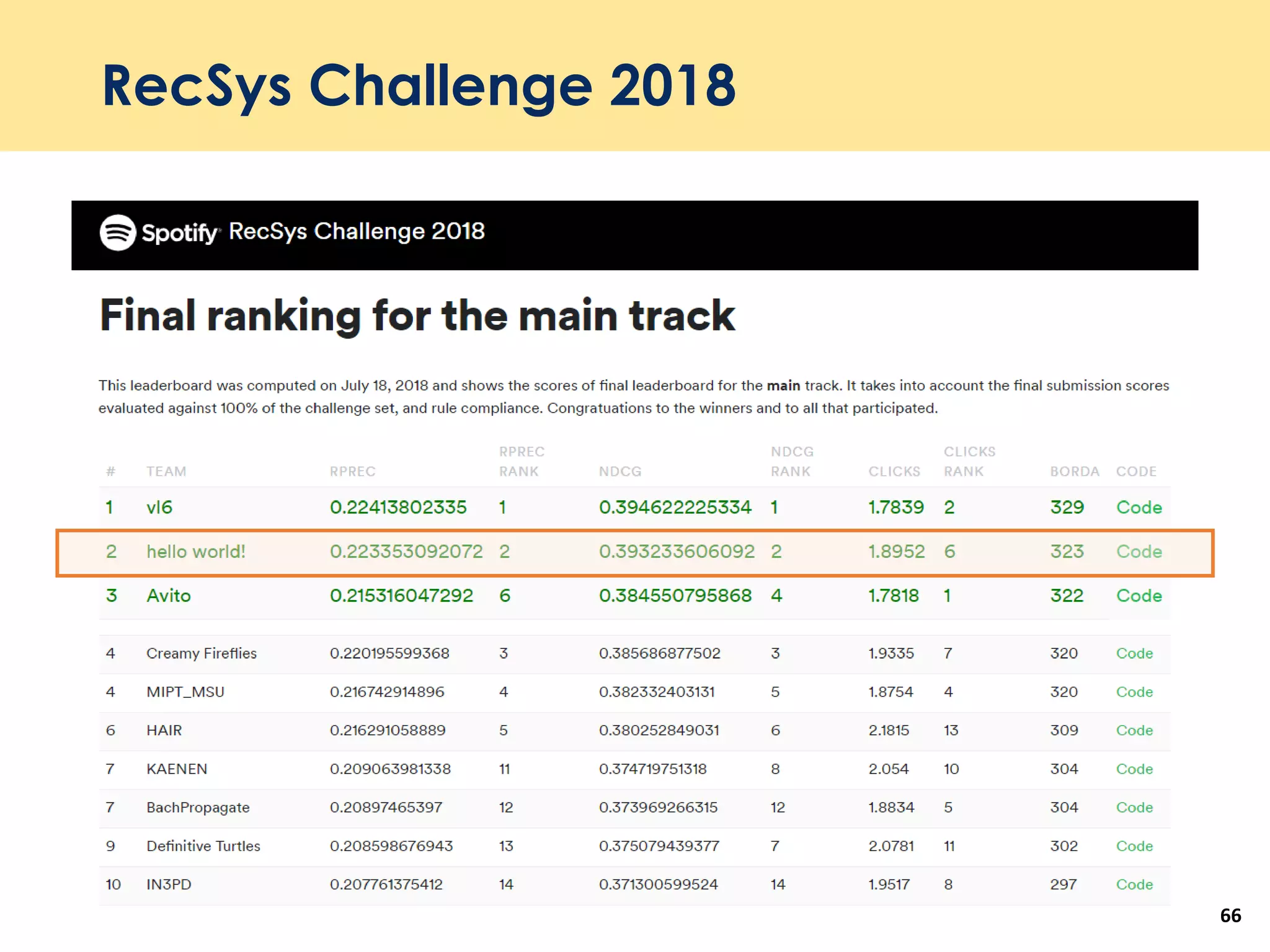Click Borda score 323

(x=1067, y=551)
